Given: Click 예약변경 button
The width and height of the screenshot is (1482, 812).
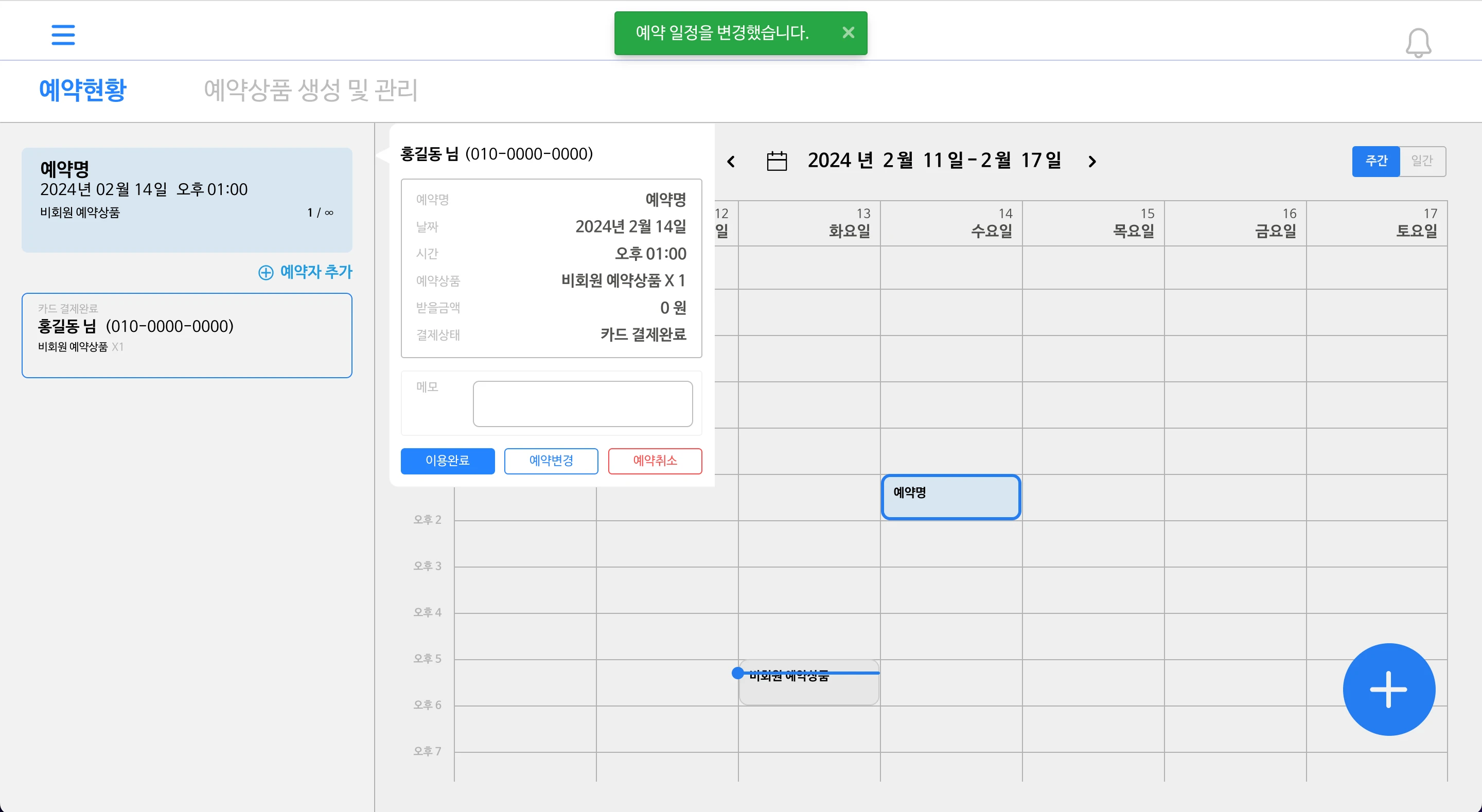Looking at the screenshot, I should [x=551, y=461].
